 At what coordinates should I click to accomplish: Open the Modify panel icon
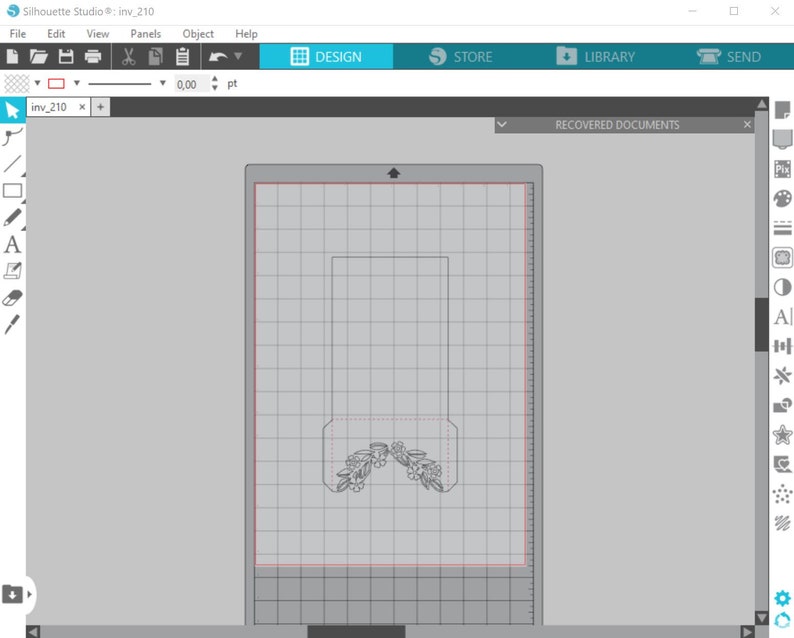(x=782, y=405)
